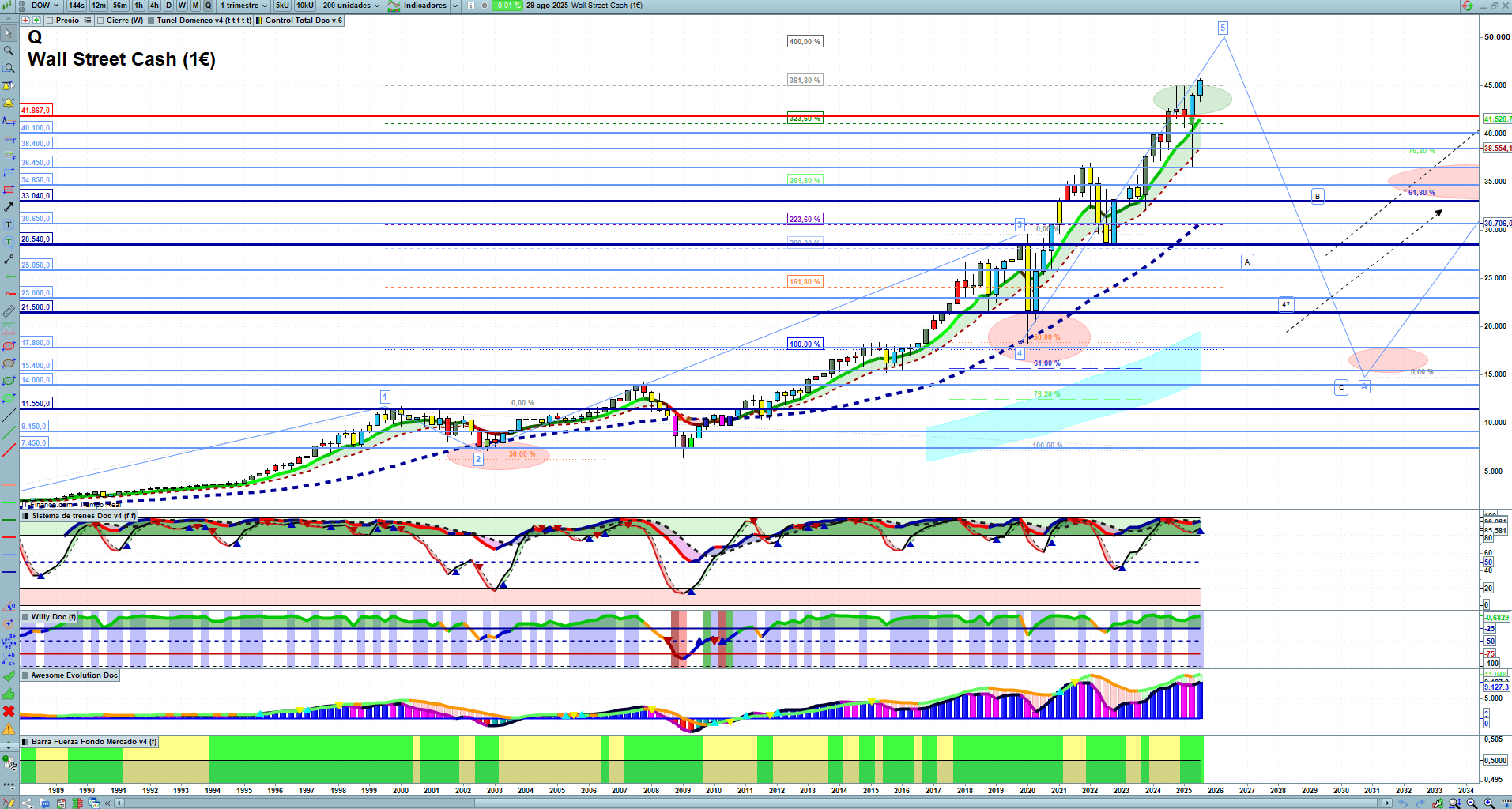Viewport: 1512px width, 809px height.
Task: Expand the 1 trimestre period dropdown
Action: (243, 6)
